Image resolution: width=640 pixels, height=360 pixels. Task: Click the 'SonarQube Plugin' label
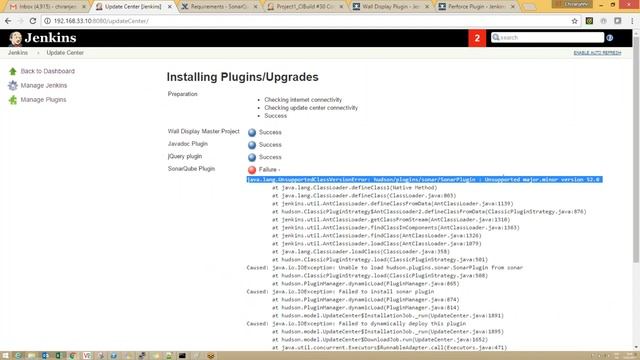[191, 169]
